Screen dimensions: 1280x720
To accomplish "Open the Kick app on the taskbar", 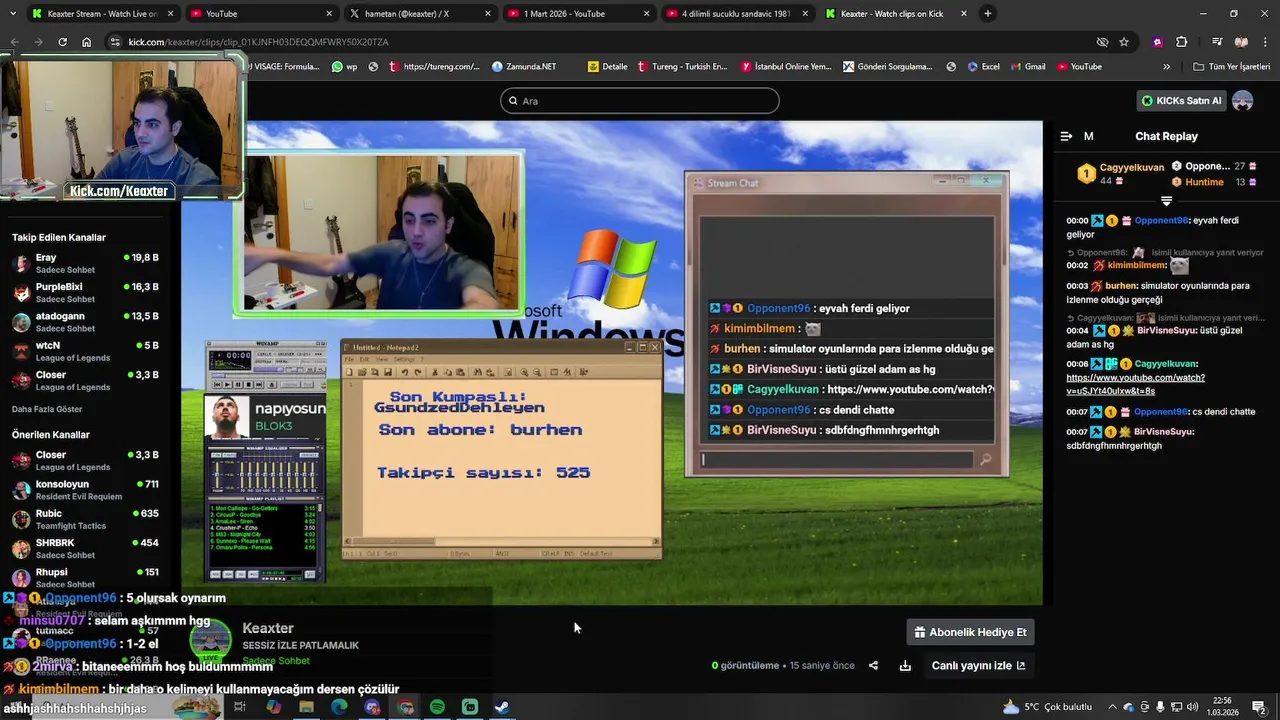I will (470, 707).
